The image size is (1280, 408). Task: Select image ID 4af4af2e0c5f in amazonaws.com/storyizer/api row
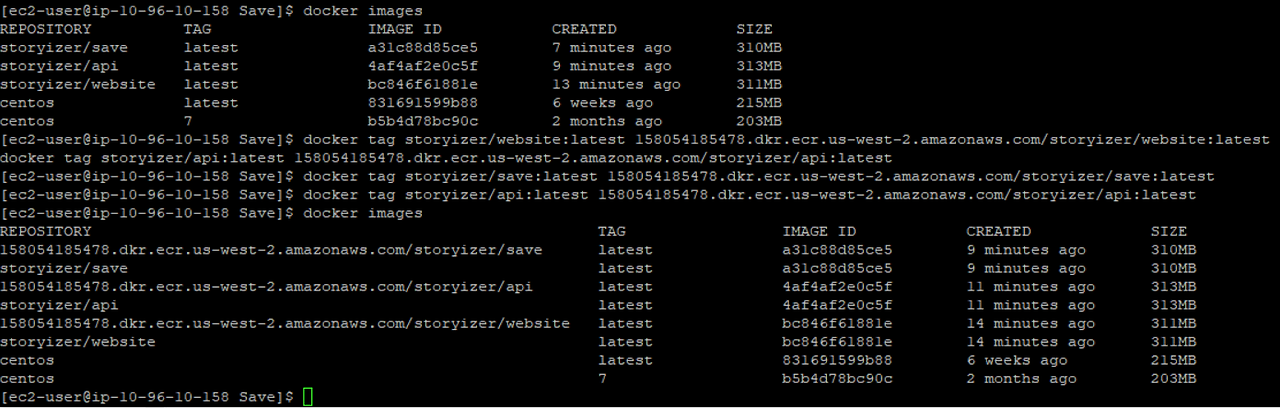click(x=838, y=287)
